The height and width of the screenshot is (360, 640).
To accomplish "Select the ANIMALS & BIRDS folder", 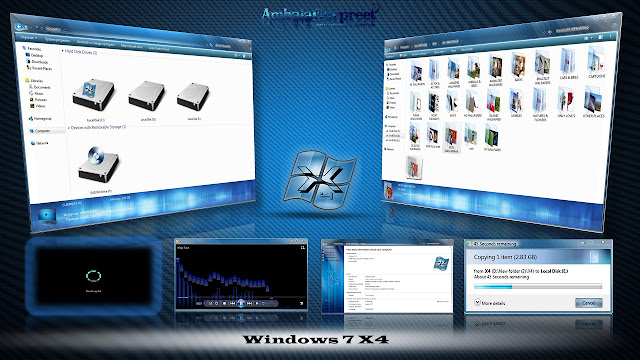I will click(474, 72).
